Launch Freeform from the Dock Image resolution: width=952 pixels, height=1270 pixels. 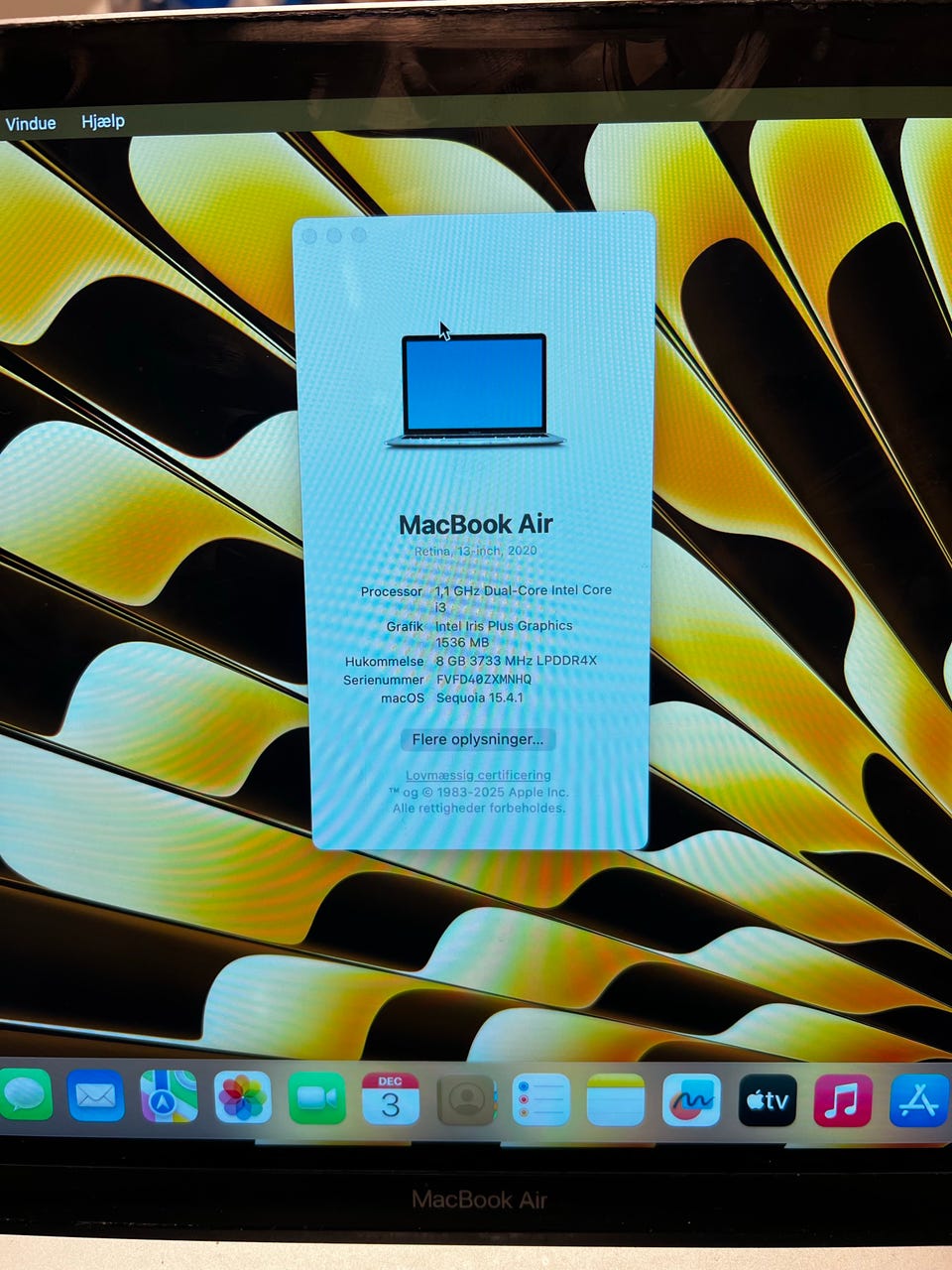691,1100
